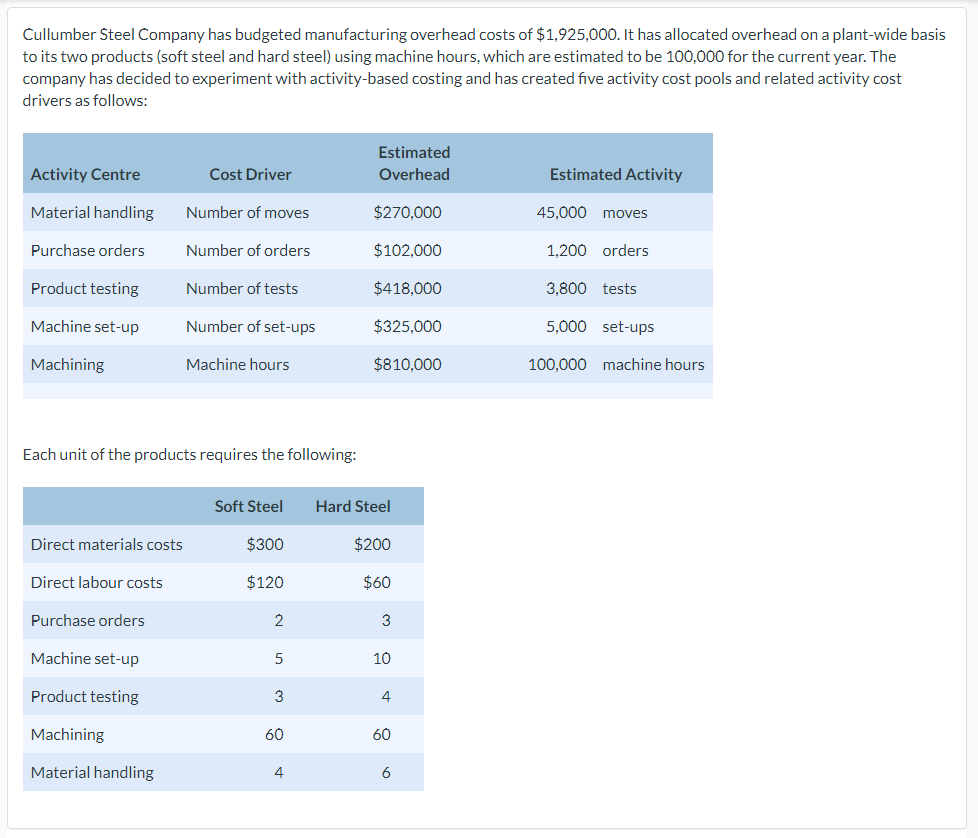Click the Direct materials costs row label
The width and height of the screenshot is (978, 838).
tap(105, 544)
